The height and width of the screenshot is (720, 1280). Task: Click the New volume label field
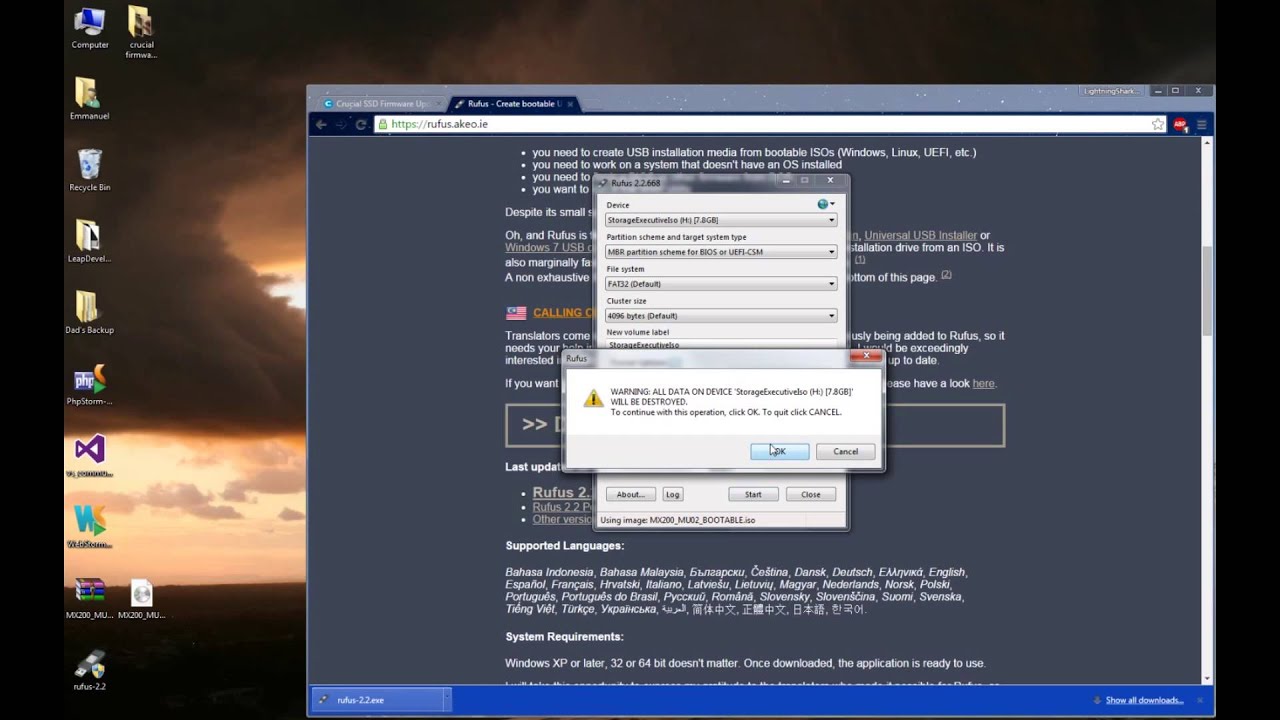(x=721, y=344)
